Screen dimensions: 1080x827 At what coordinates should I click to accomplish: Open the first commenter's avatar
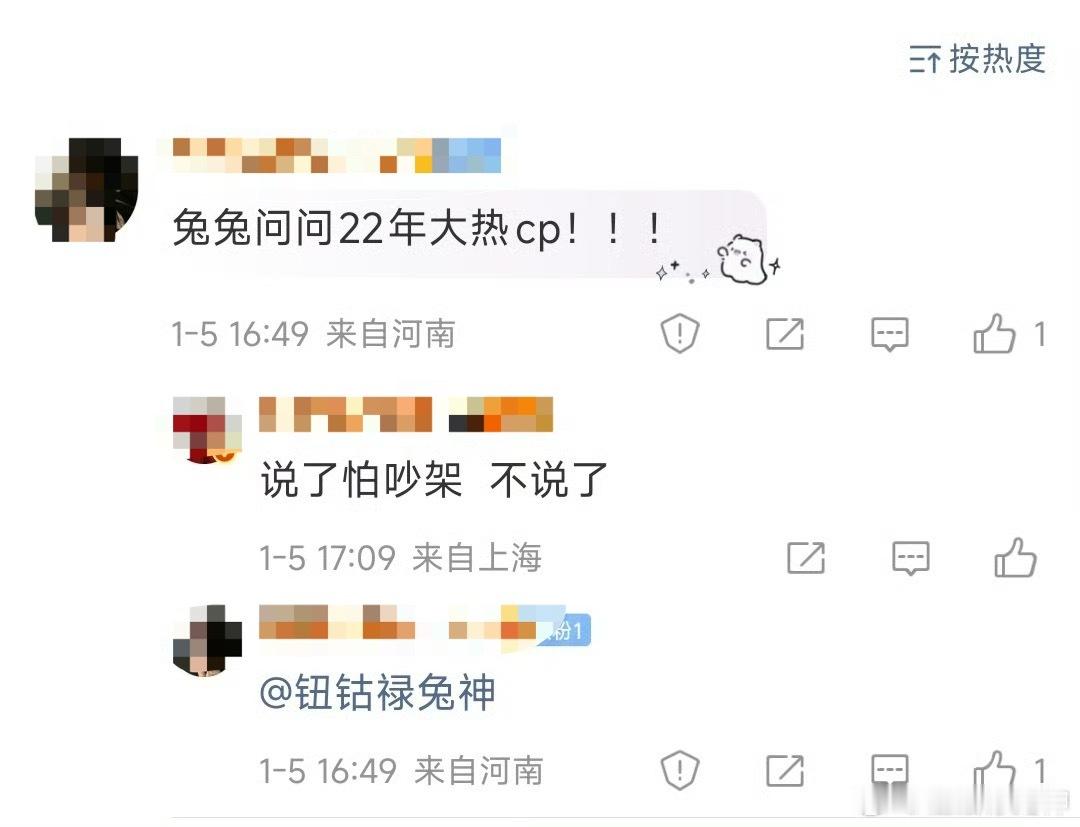coord(86,189)
